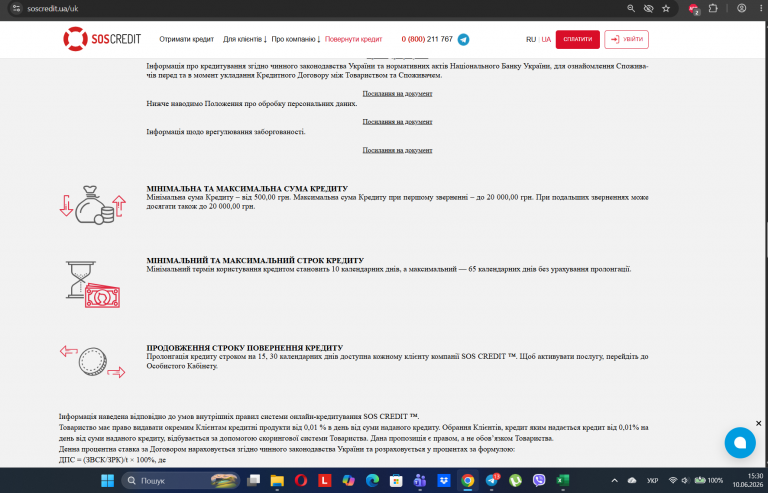Screen dimensions: 768x493
Task: Open uTorrent from the taskbar
Action: 515,480
